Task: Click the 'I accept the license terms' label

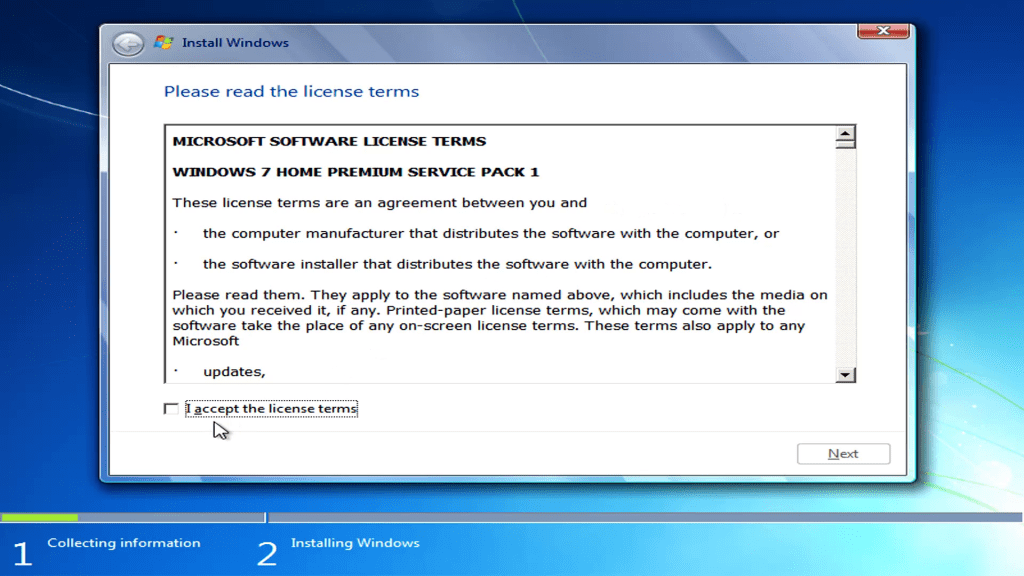Action: pyautogui.click(x=272, y=409)
